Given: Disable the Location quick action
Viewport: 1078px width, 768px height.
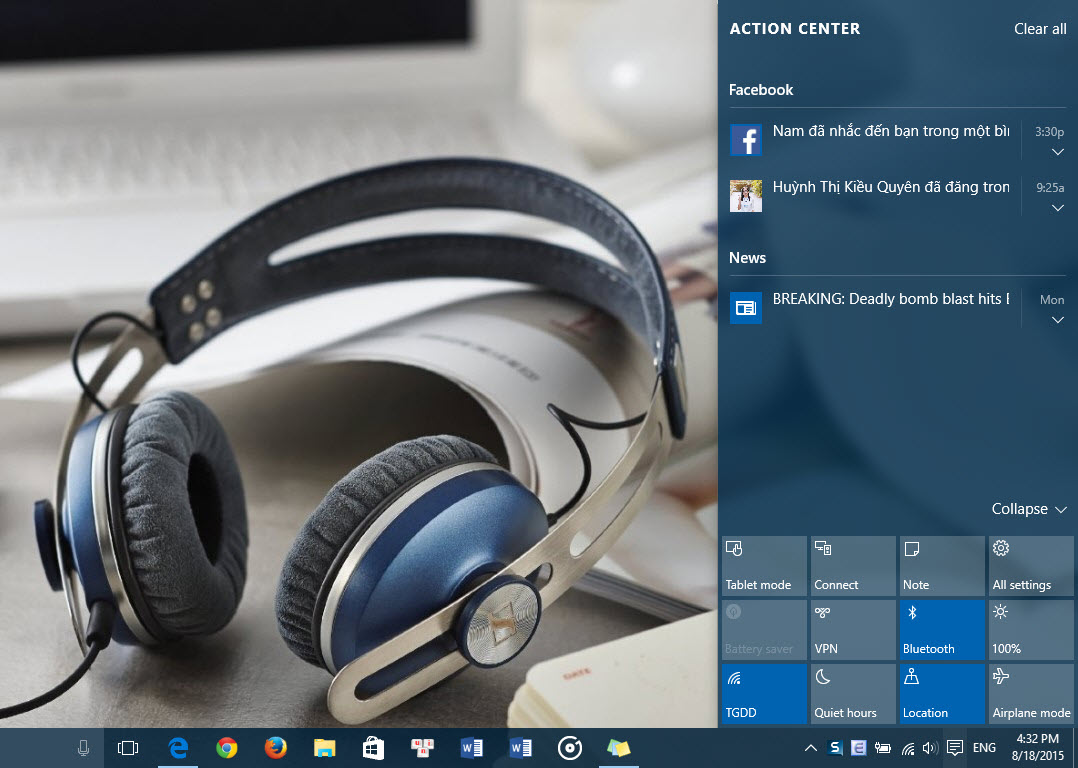Looking at the screenshot, I should [942, 694].
